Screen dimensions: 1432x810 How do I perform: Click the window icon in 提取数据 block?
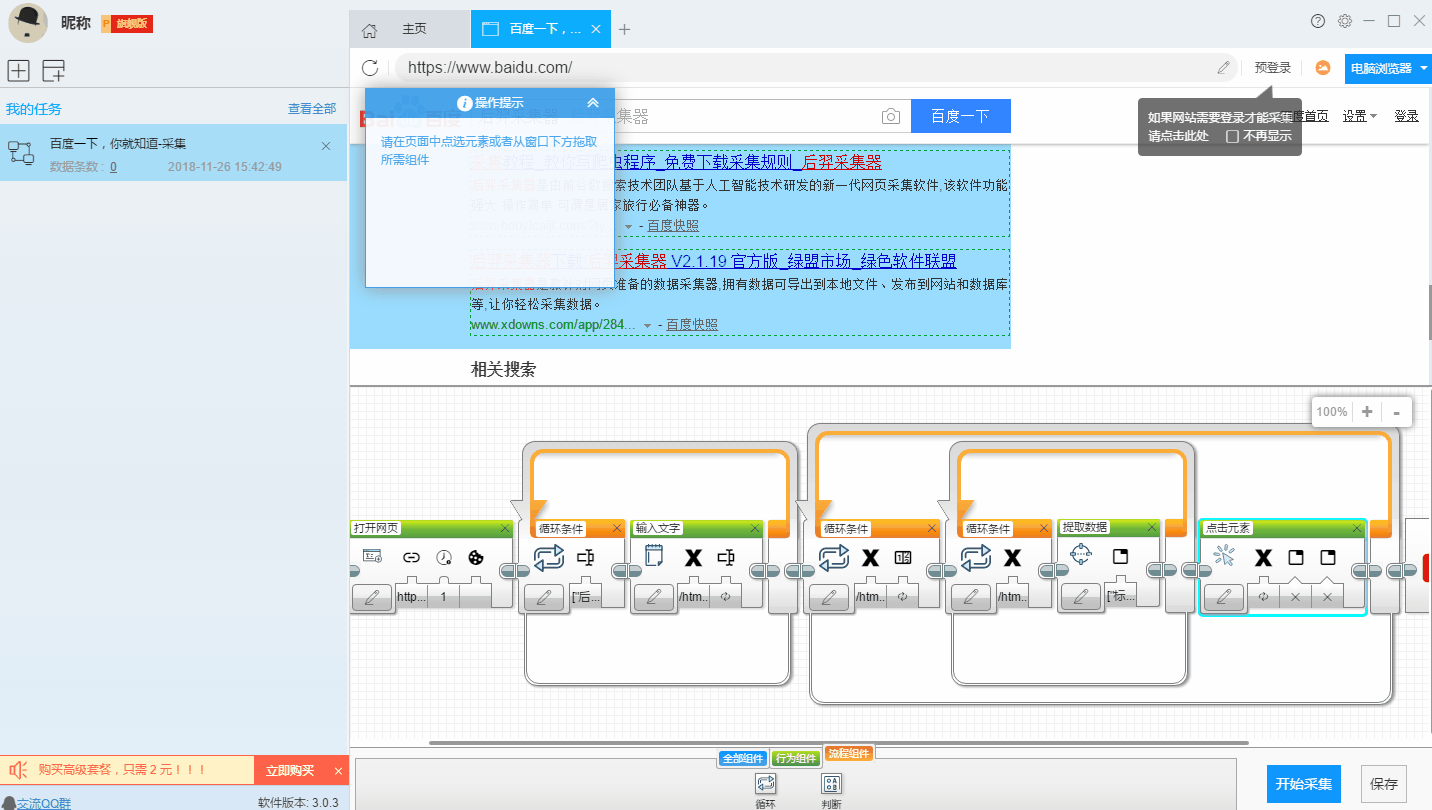1121,555
